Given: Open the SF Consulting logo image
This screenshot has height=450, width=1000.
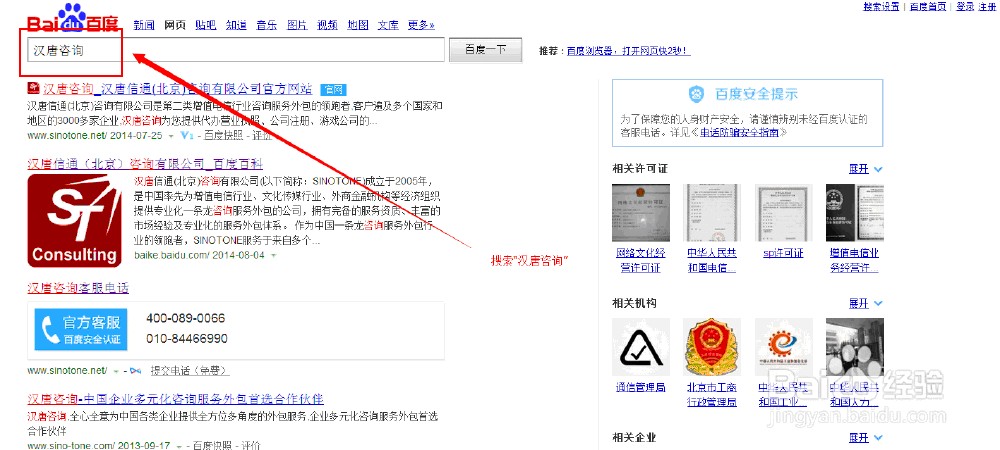Looking at the screenshot, I should (x=75, y=221).
